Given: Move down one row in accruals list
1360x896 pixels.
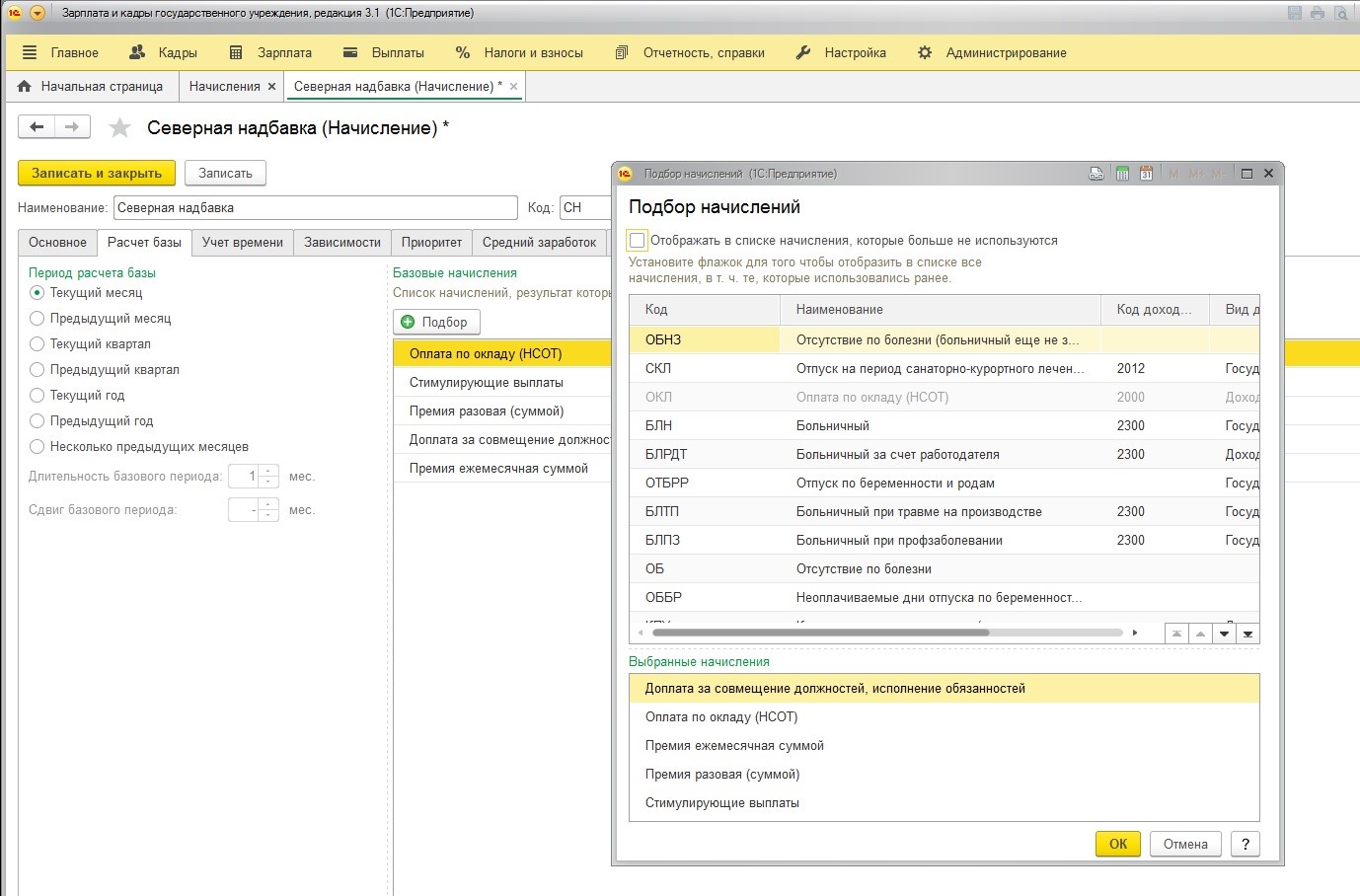Looking at the screenshot, I should coord(1224,634).
